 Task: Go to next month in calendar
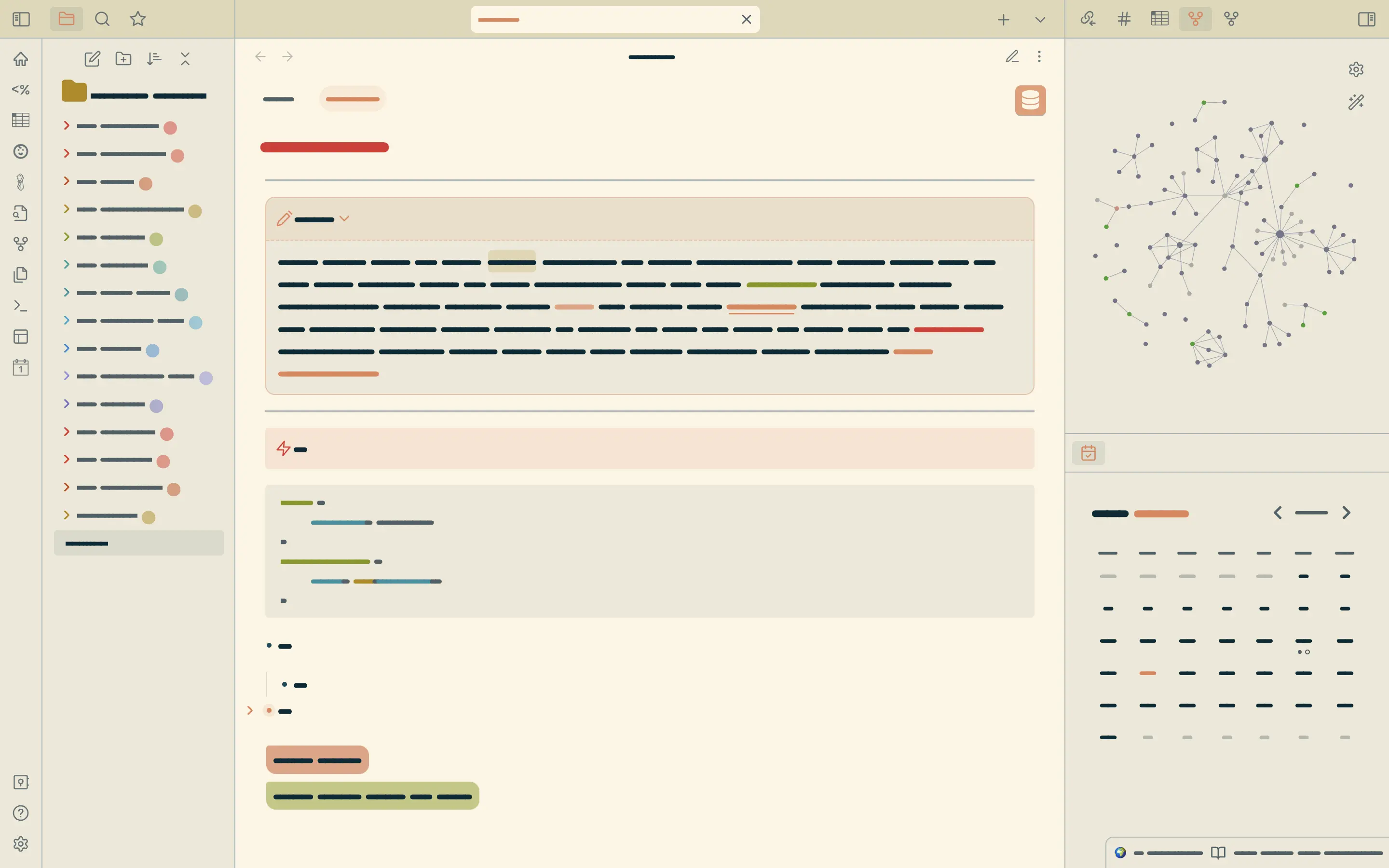tap(1346, 513)
